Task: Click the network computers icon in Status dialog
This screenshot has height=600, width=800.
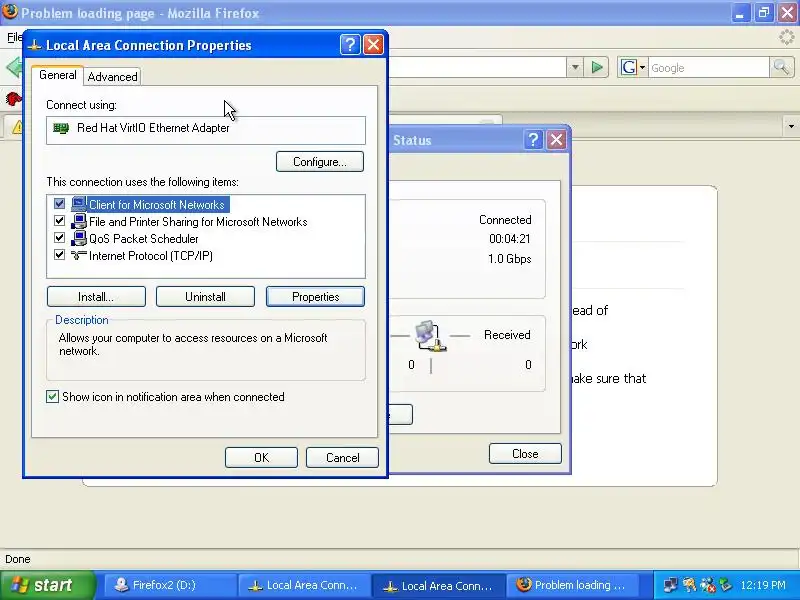Action: tap(430, 336)
